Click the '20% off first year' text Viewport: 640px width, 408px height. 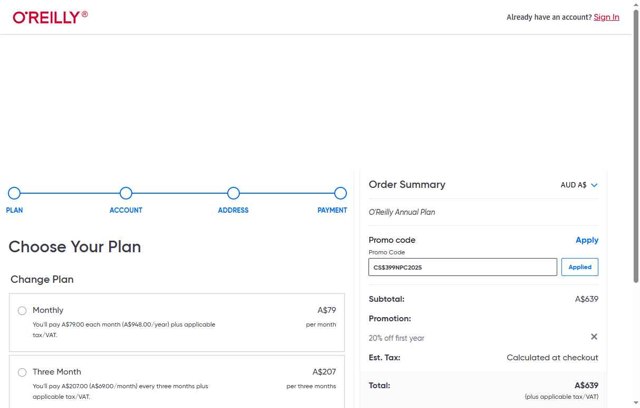pyautogui.click(x=396, y=338)
